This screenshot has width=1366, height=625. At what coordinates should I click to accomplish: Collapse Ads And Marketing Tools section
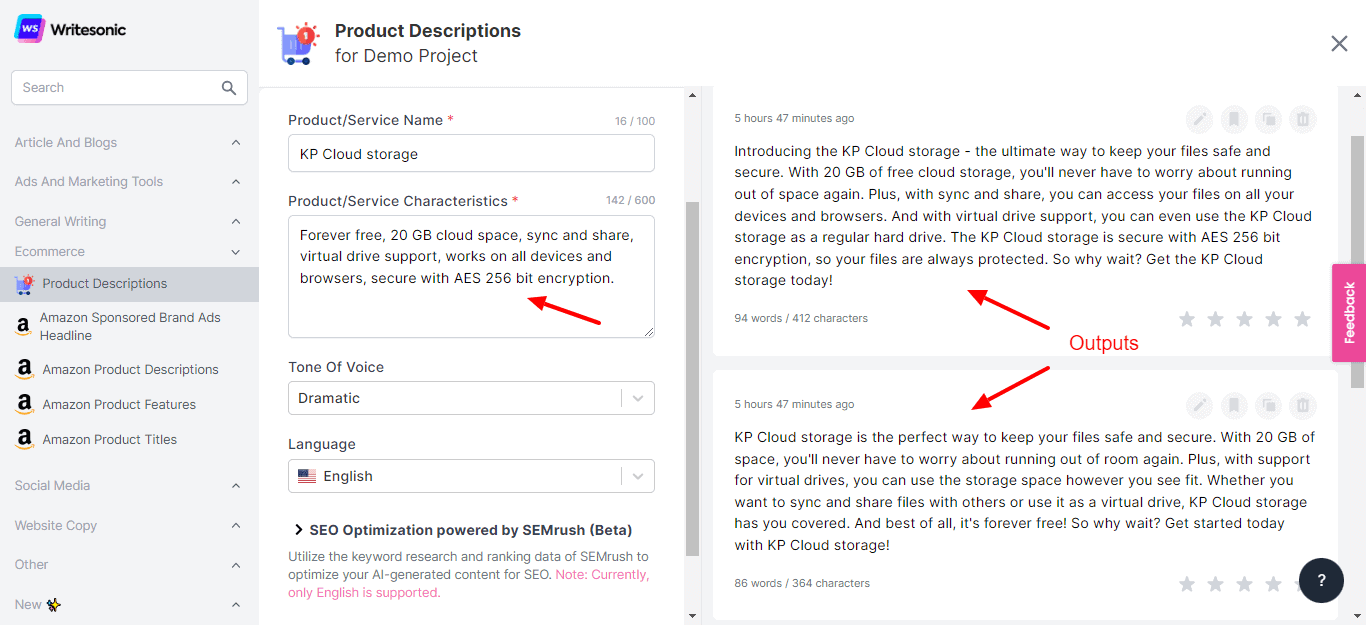pyautogui.click(x=236, y=182)
